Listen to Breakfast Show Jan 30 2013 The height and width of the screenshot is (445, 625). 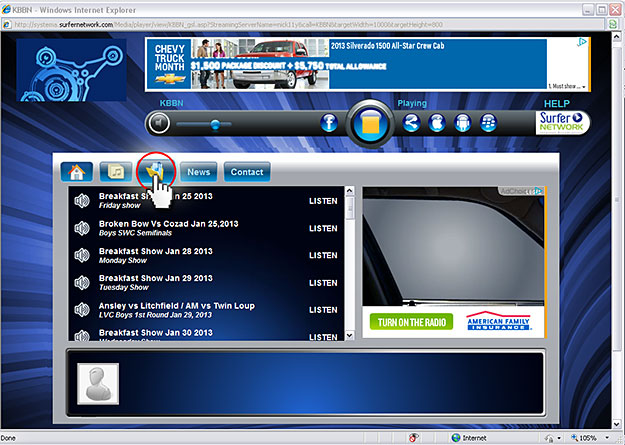coord(323,337)
